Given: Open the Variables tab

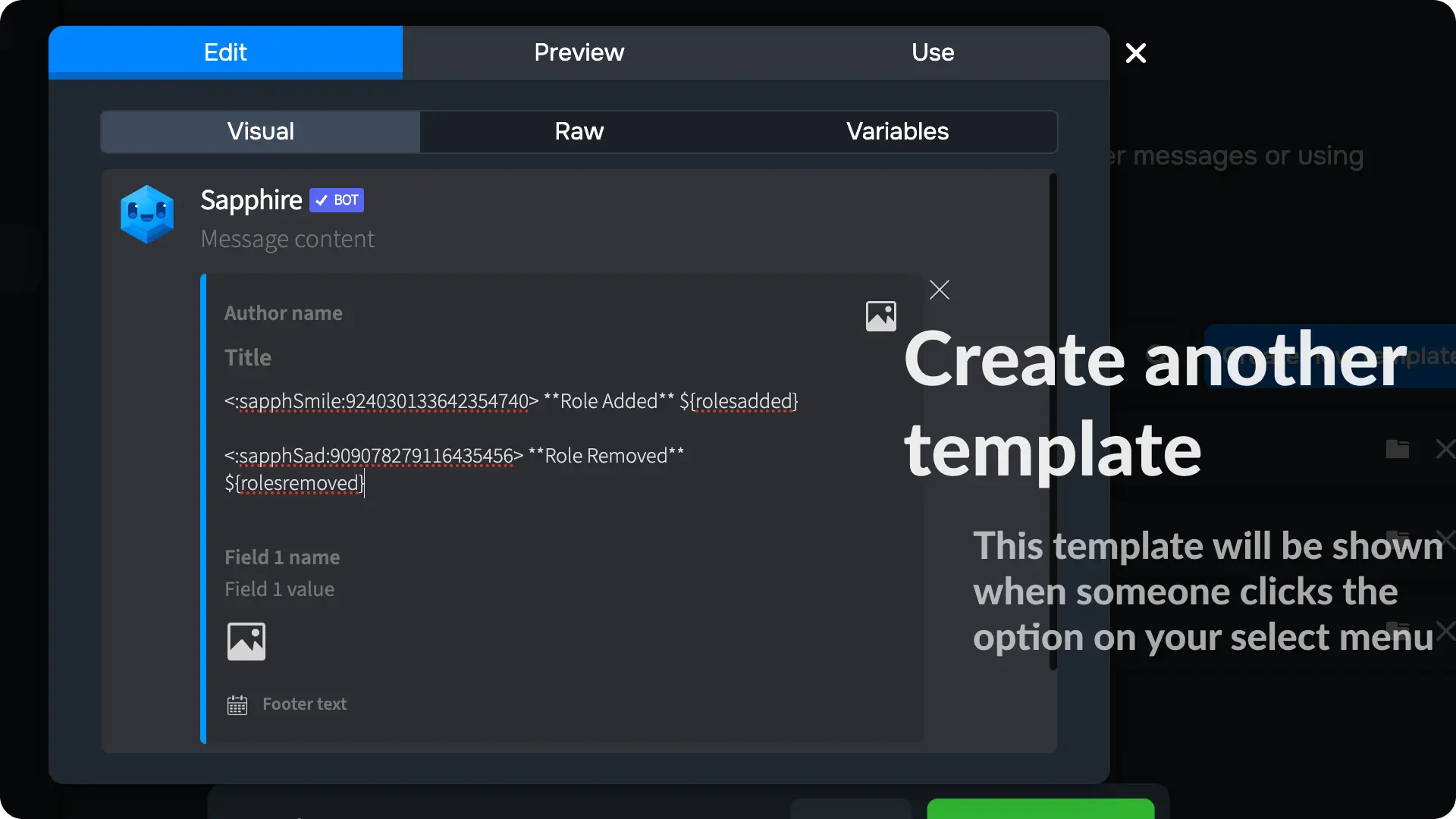Looking at the screenshot, I should [898, 131].
